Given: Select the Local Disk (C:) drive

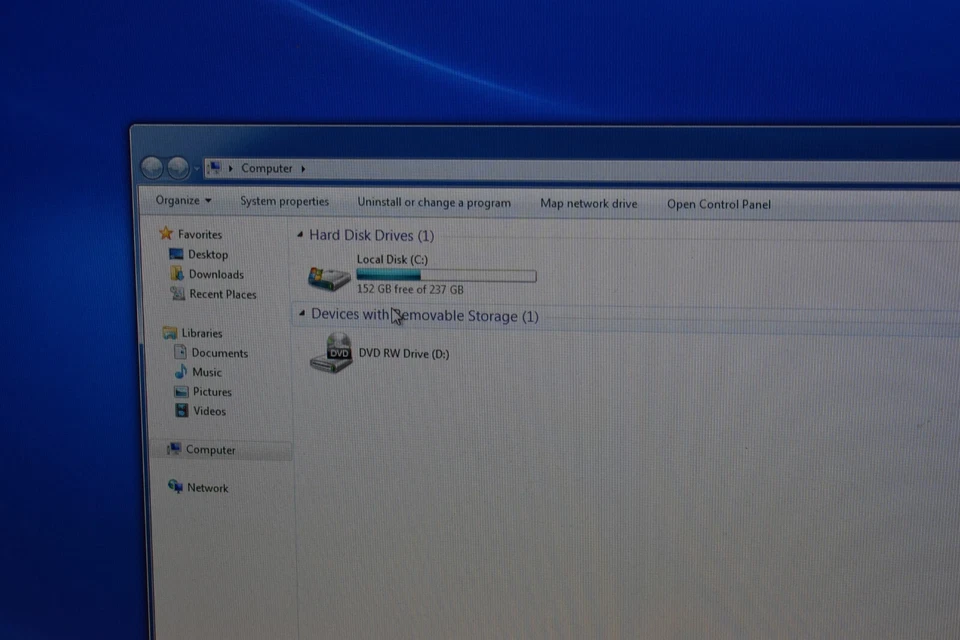Looking at the screenshot, I should coord(328,277).
